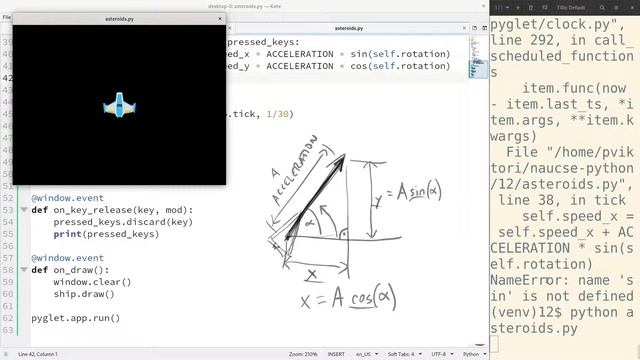Click the spaceship in the game window

[x=119, y=105]
